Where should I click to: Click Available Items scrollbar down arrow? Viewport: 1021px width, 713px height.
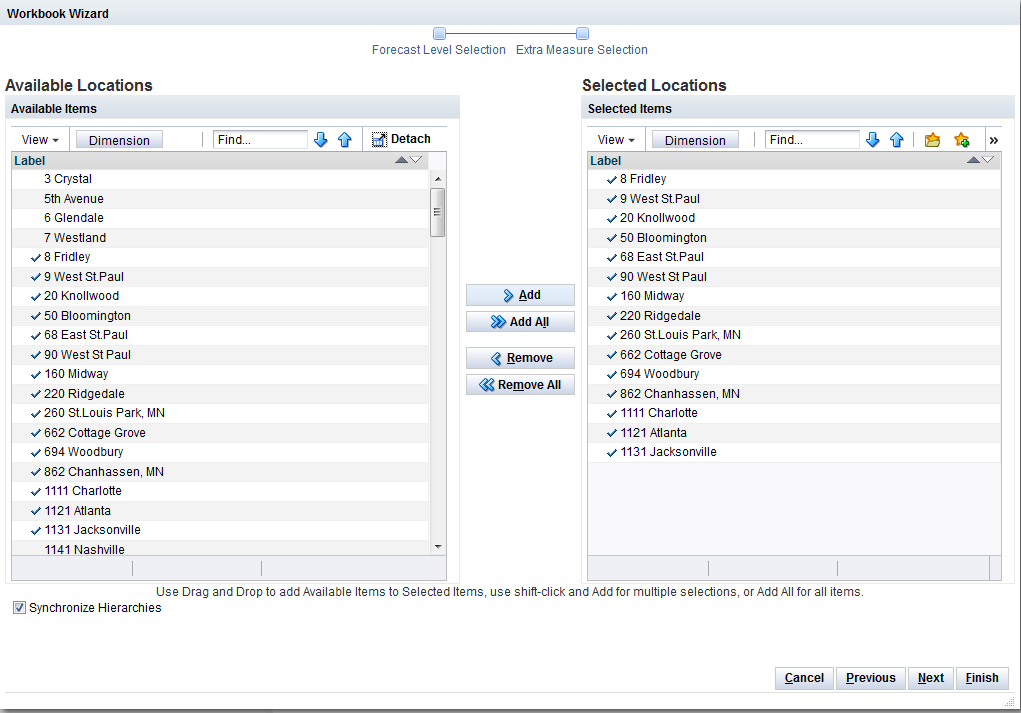(x=438, y=547)
